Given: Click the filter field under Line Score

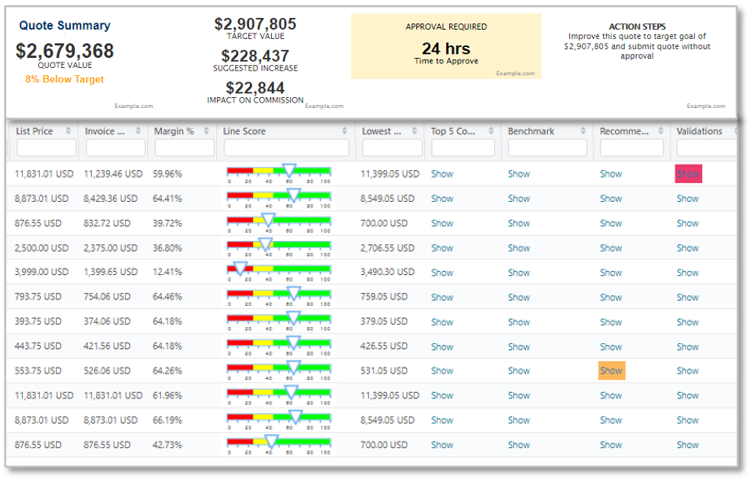Looking at the screenshot, I should (x=285, y=148).
